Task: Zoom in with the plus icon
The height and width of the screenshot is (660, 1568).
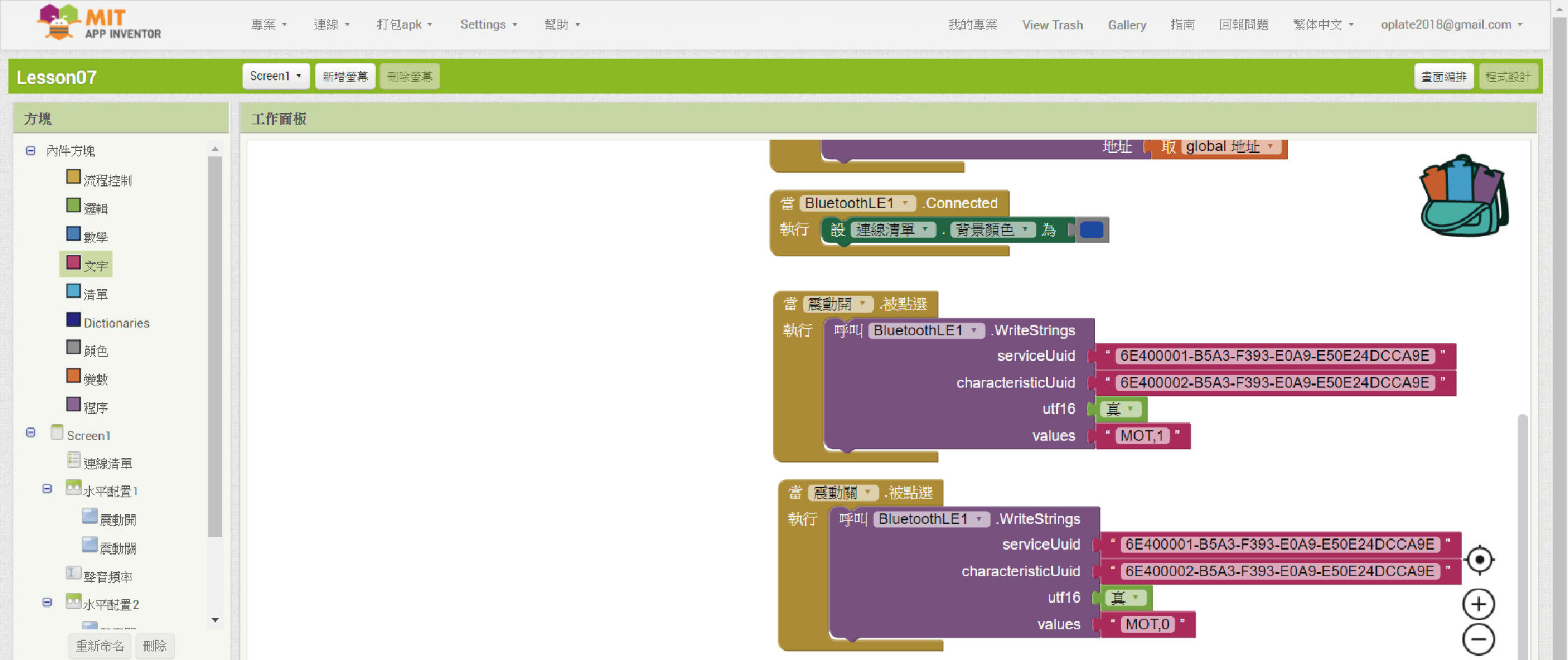Action: [x=1479, y=604]
